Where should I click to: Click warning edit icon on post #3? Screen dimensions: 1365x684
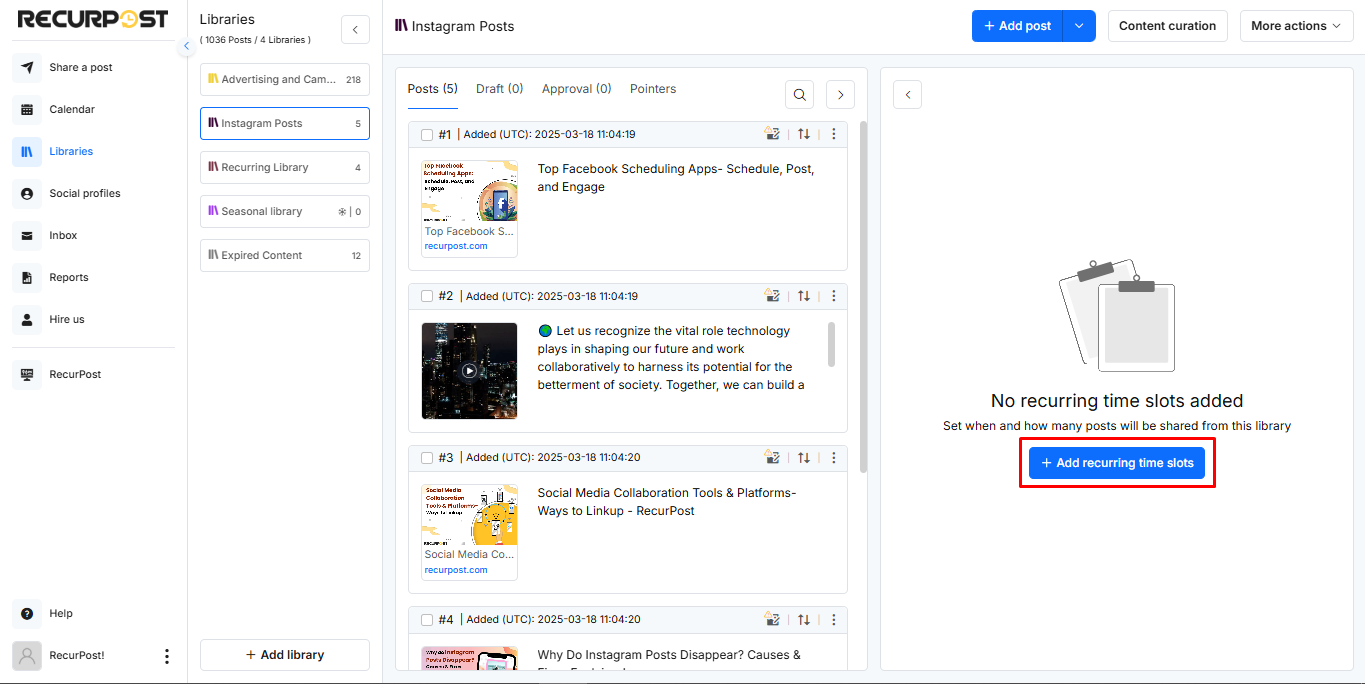point(772,458)
